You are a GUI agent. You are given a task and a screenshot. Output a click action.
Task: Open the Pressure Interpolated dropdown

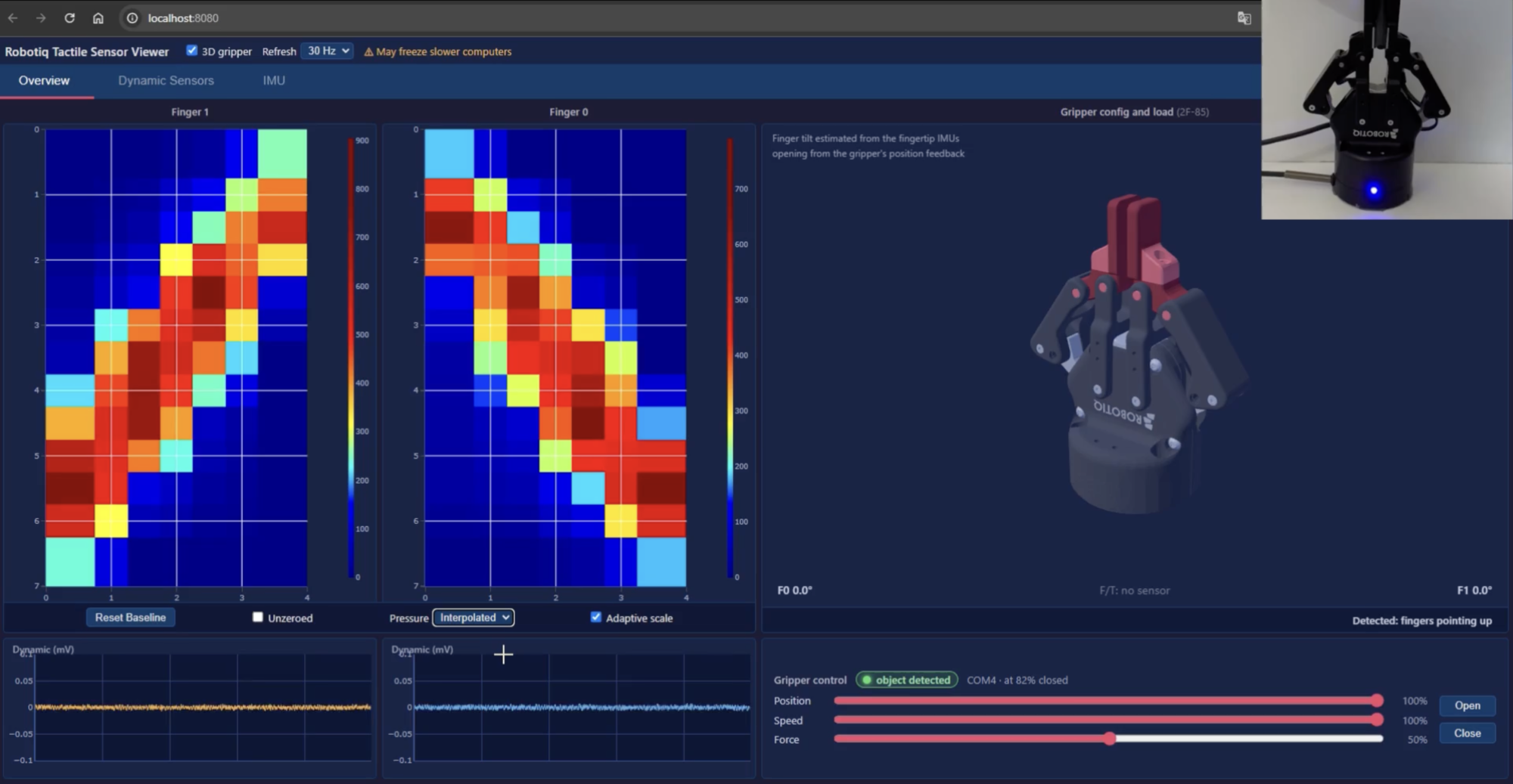coord(473,618)
